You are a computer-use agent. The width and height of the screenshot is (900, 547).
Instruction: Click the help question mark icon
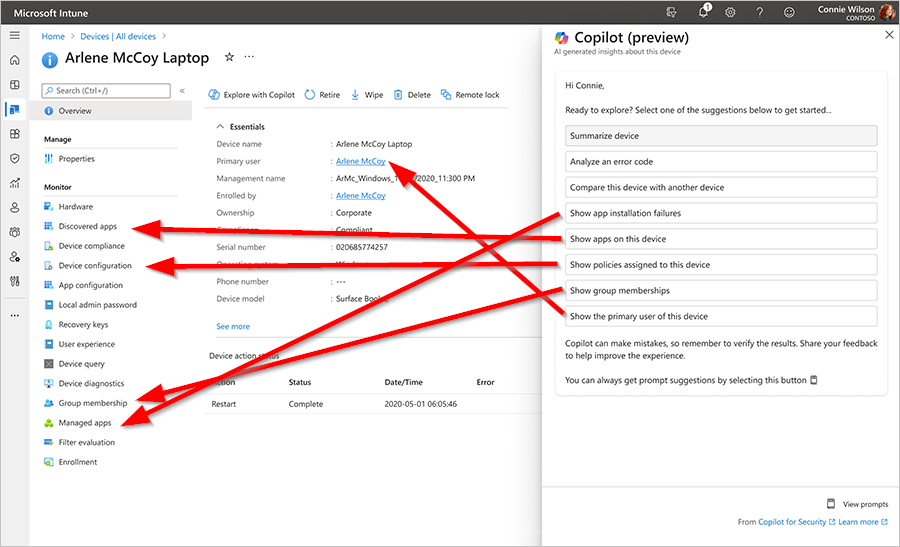tap(759, 12)
